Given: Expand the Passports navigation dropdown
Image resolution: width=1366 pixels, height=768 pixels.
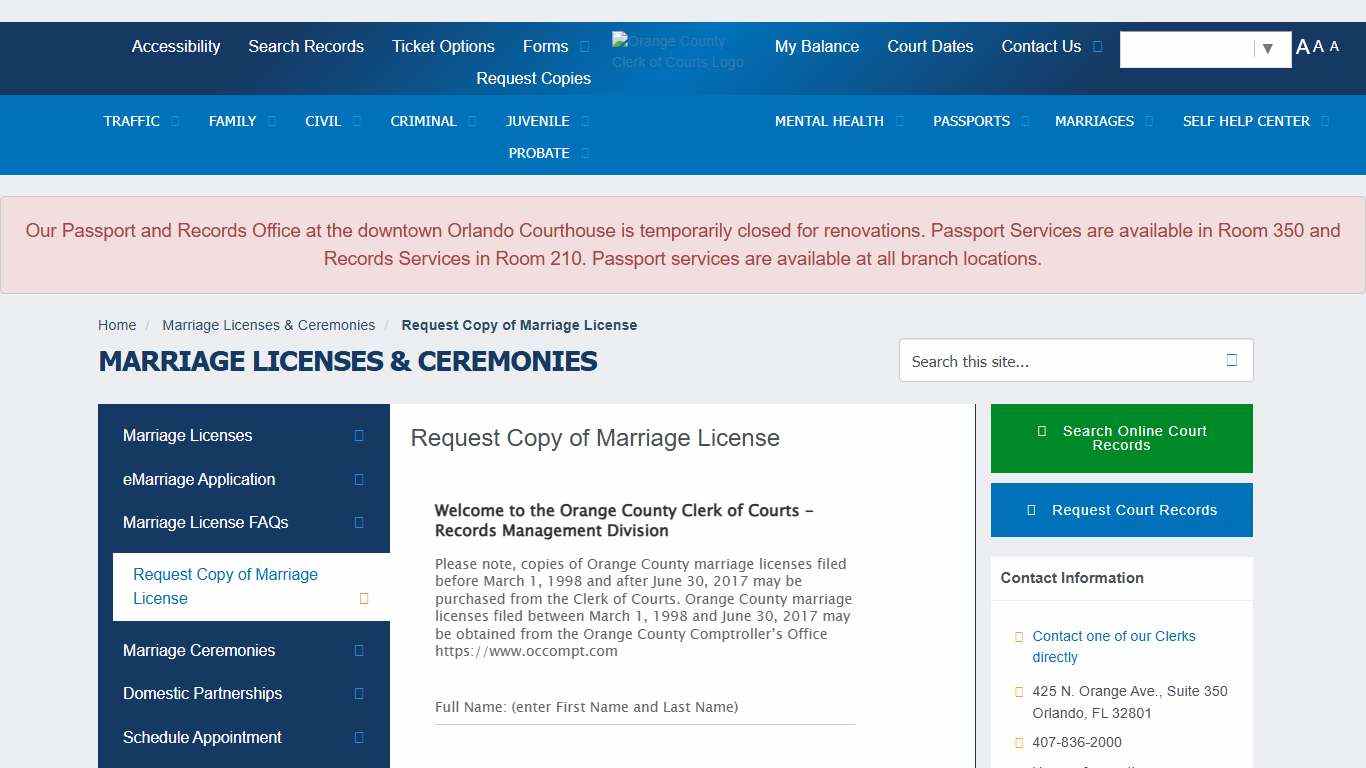Looking at the screenshot, I should tap(1025, 121).
